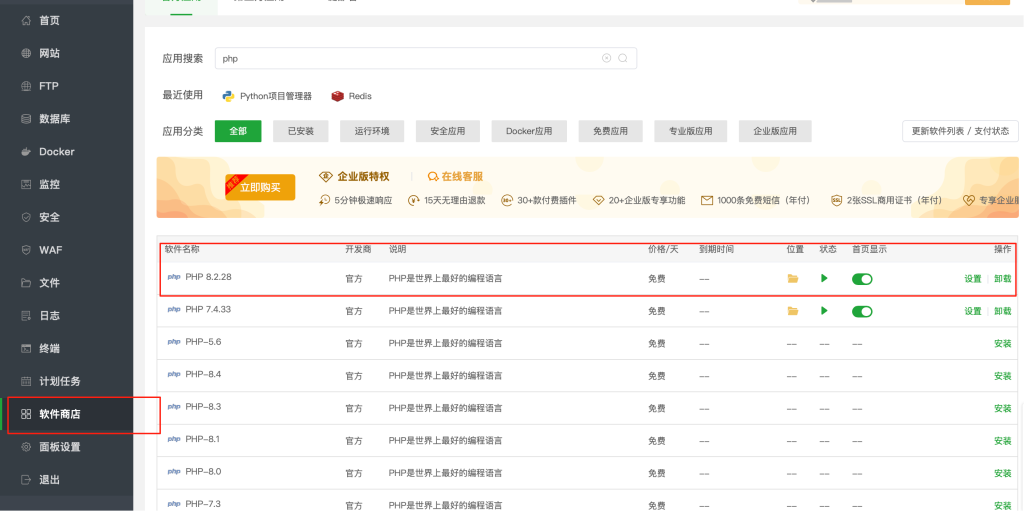
Task: Open 数据库 menu in sidebar
Action: pos(54,119)
